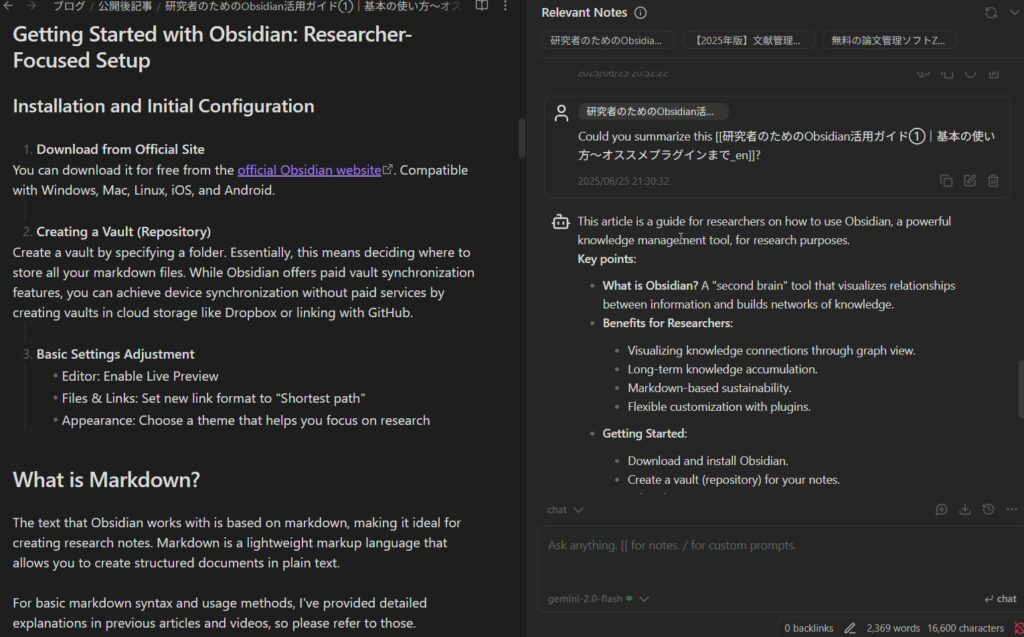
Task: Open relevant note chip 無料の論文管理ソフトZ...
Action: tap(888, 41)
